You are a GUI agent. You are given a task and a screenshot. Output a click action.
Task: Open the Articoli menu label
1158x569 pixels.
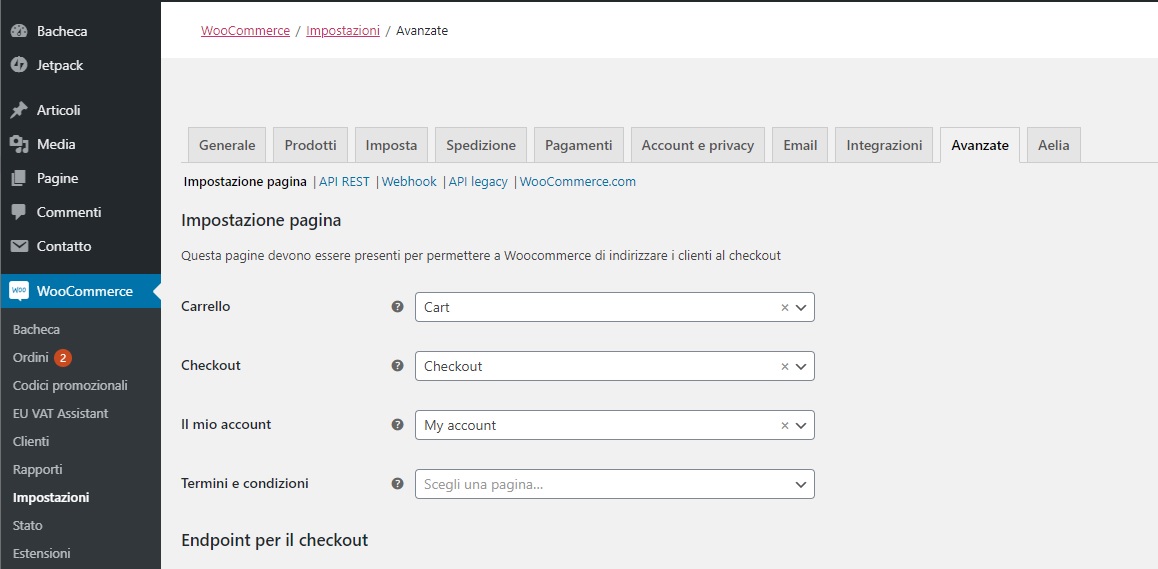[58, 110]
